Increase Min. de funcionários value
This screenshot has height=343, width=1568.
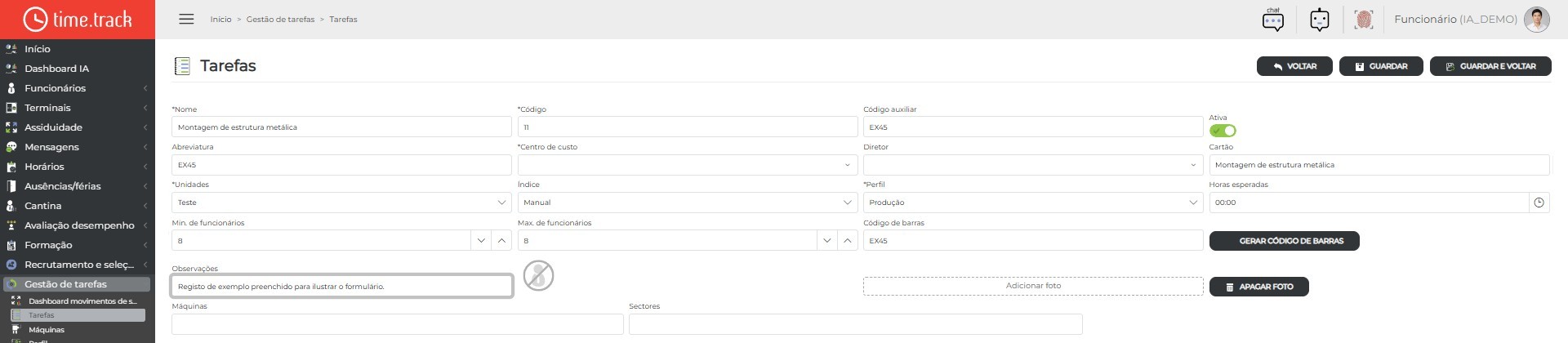click(501, 241)
